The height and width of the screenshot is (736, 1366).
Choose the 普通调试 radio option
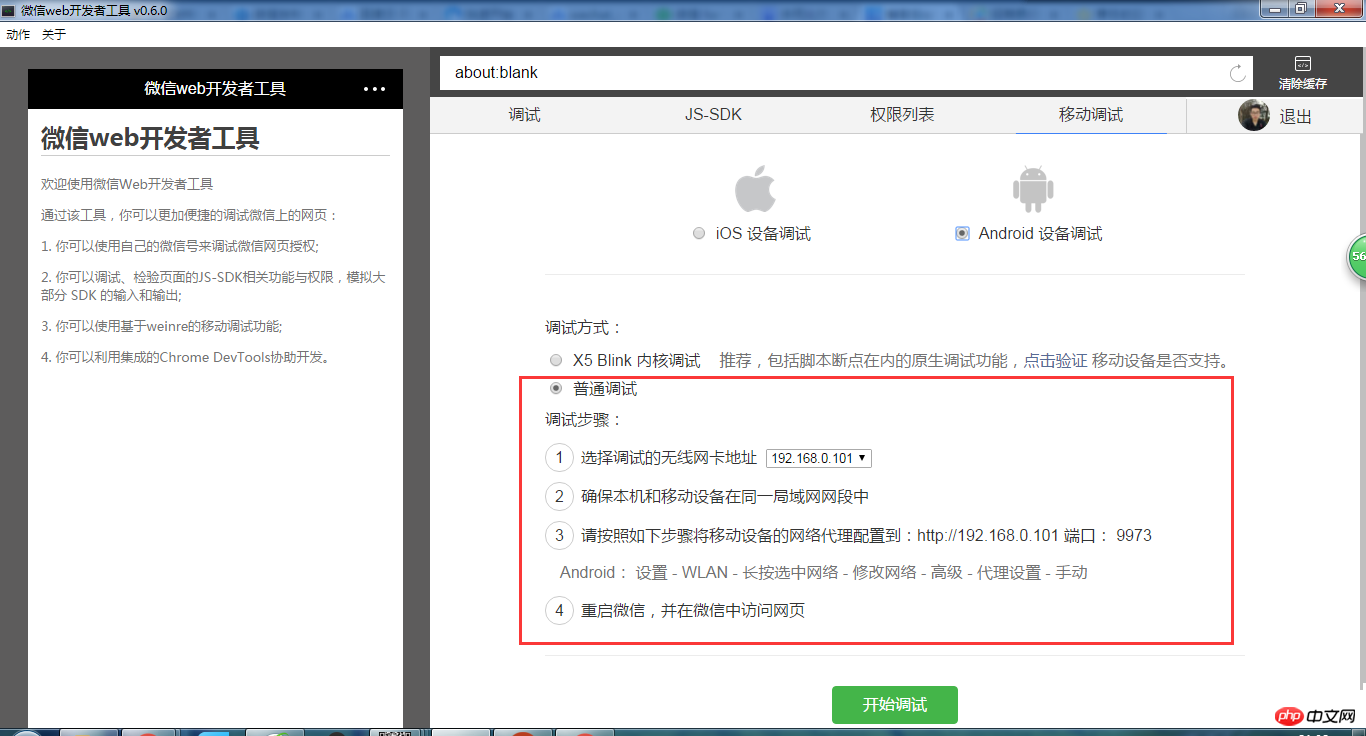556,389
